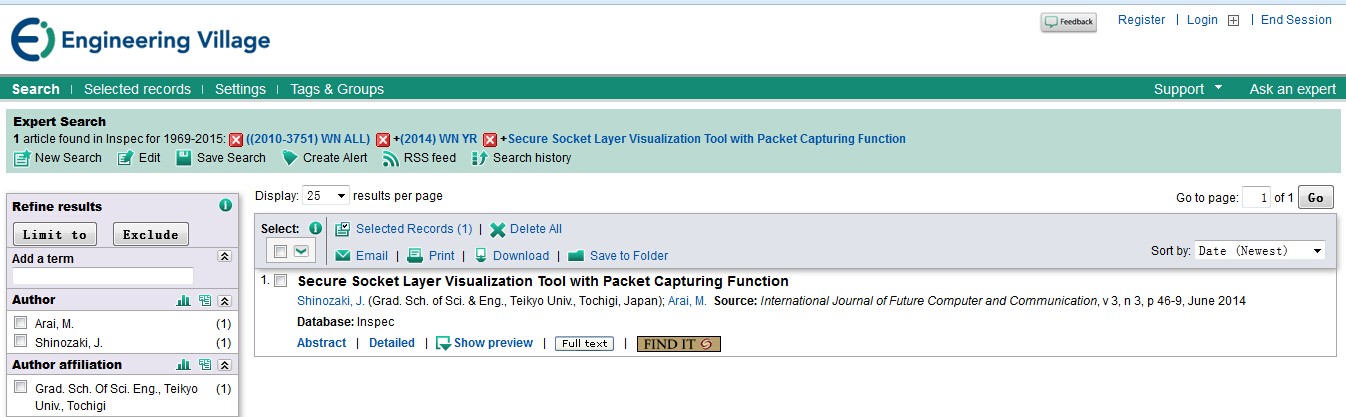Image resolution: width=1346 pixels, height=417 pixels.
Task: Click the FIND IT button
Action: (679, 343)
